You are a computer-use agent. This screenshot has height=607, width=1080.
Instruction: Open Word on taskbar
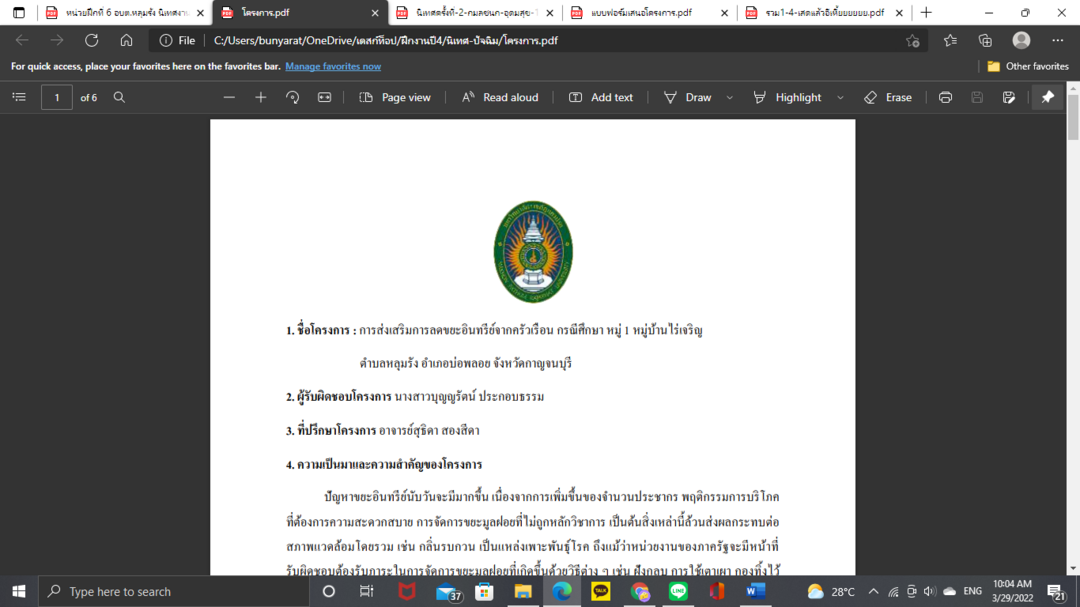756,591
